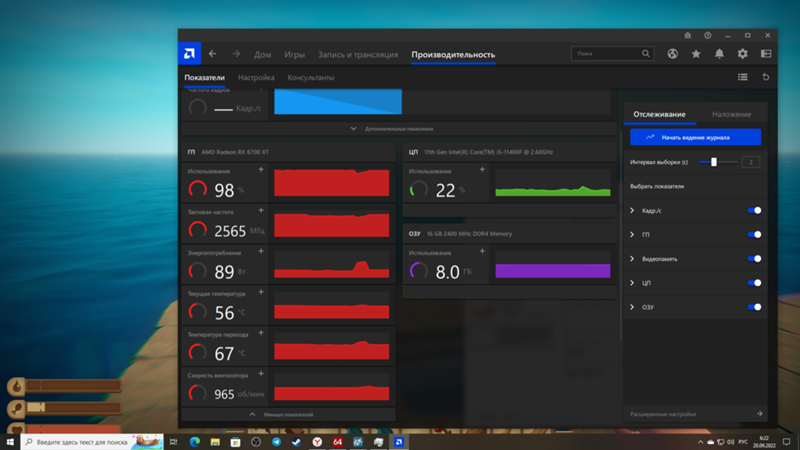Open notifications bell icon

(719, 54)
